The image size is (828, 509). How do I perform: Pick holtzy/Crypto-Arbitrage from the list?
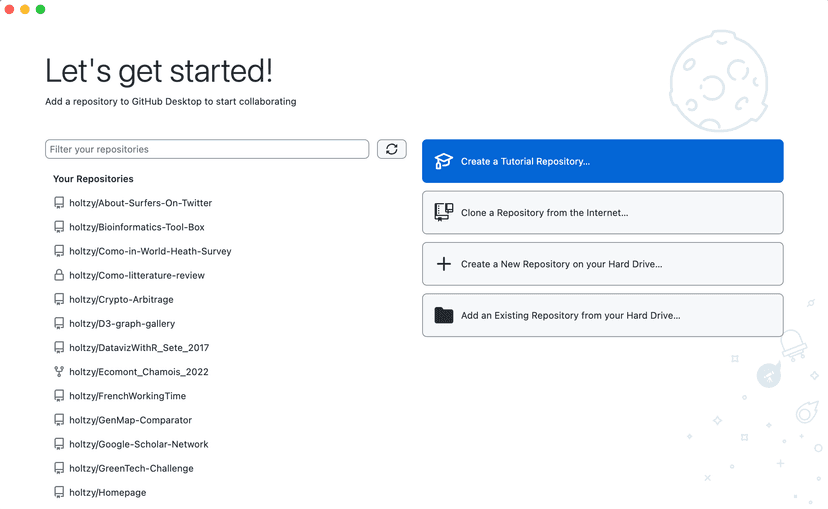(121, 299)
